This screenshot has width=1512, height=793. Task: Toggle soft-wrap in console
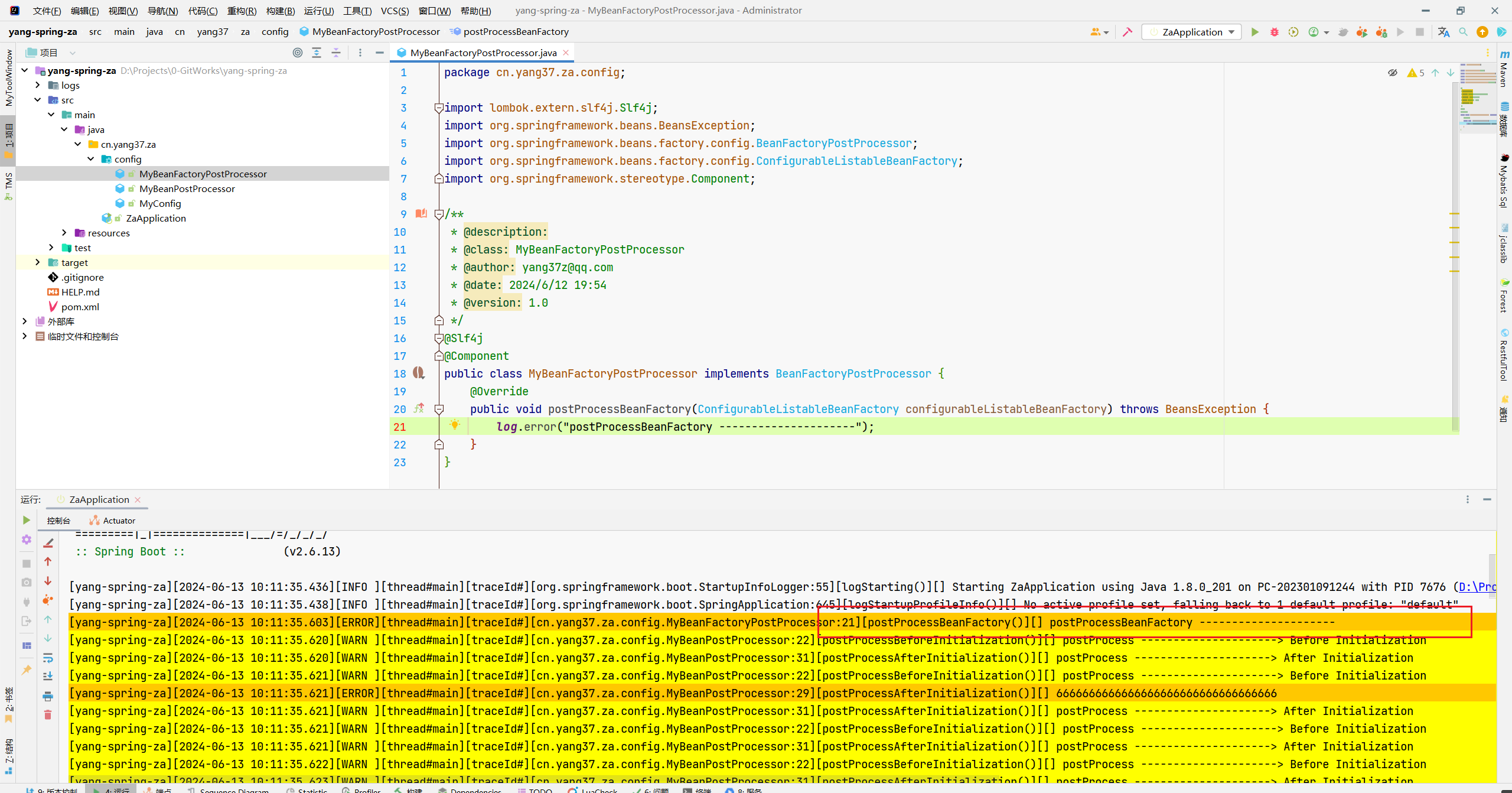coord(48,658)
